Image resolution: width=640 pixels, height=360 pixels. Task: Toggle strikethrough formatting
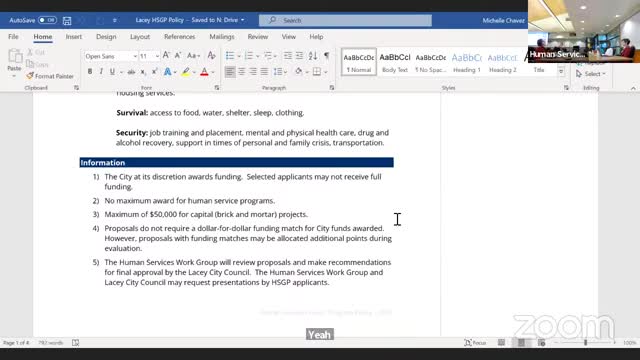click(x=131, y=72)
